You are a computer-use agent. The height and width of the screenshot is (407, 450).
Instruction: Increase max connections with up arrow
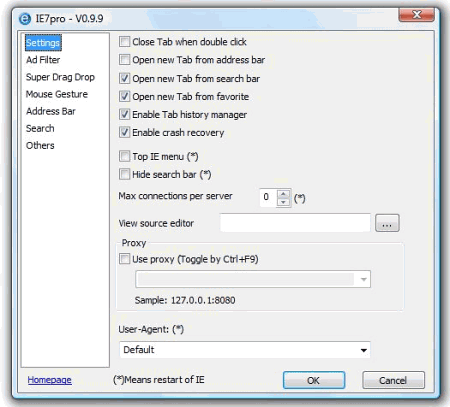tap(283, 194)
